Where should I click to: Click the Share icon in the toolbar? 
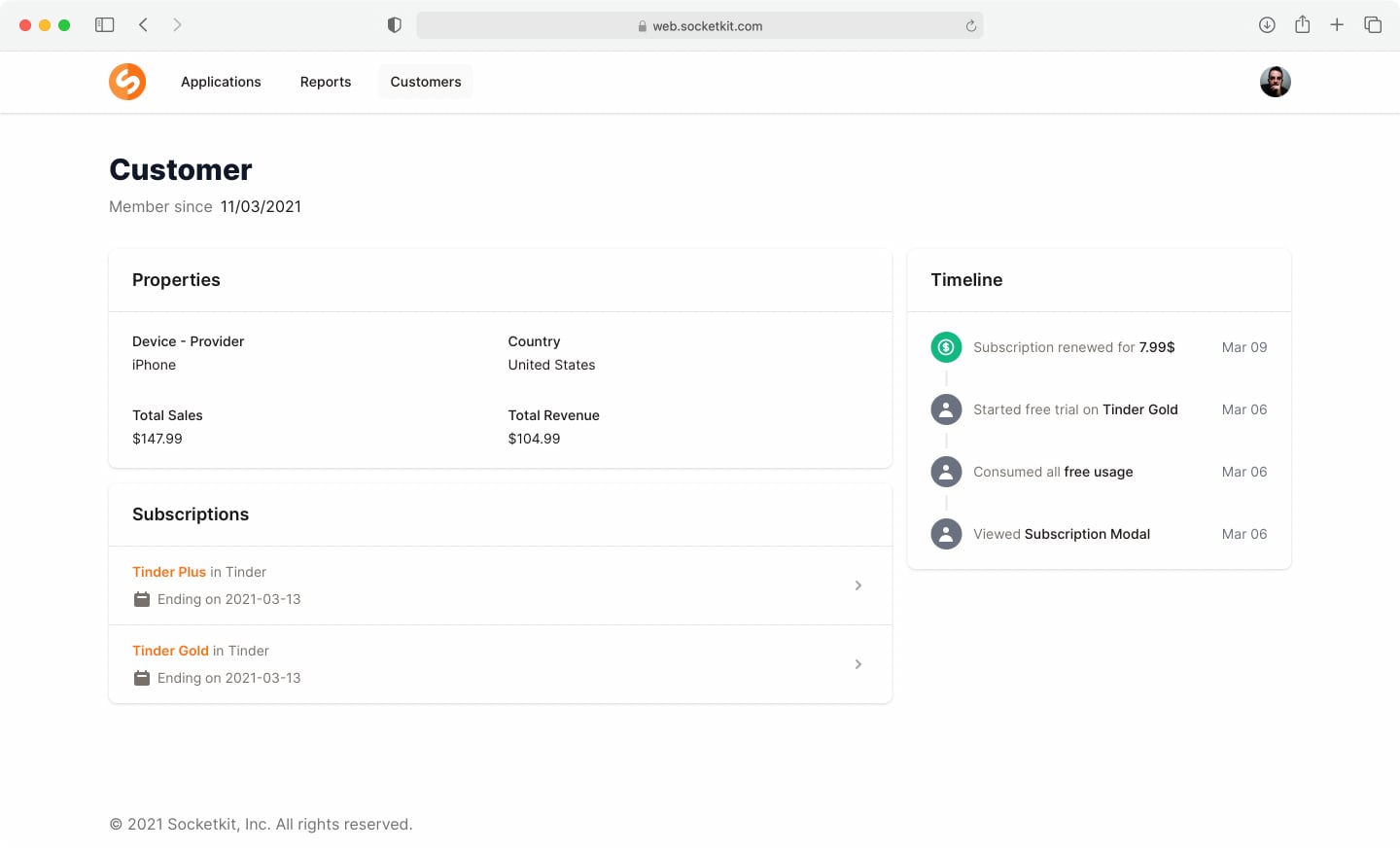pyautogui.click(x=1302, y=24)
